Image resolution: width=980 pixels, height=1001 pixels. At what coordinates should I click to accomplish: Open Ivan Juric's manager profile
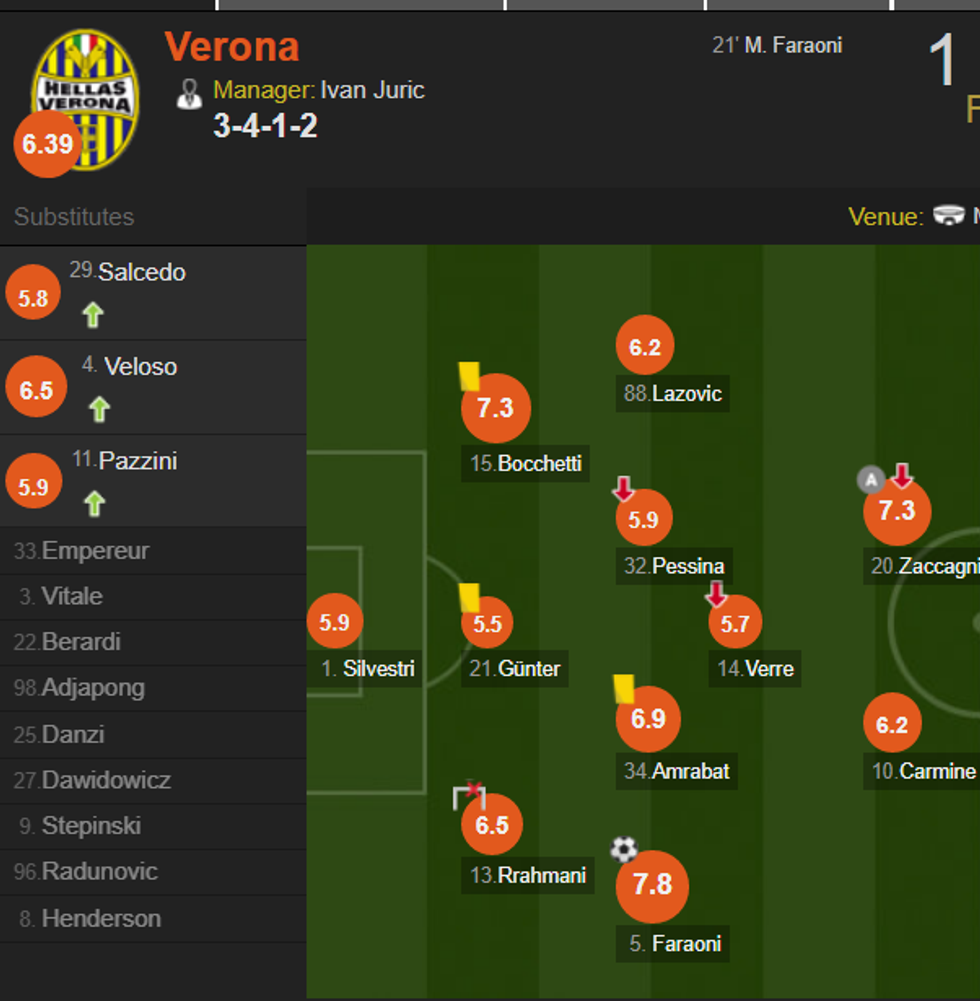point(370,90)
